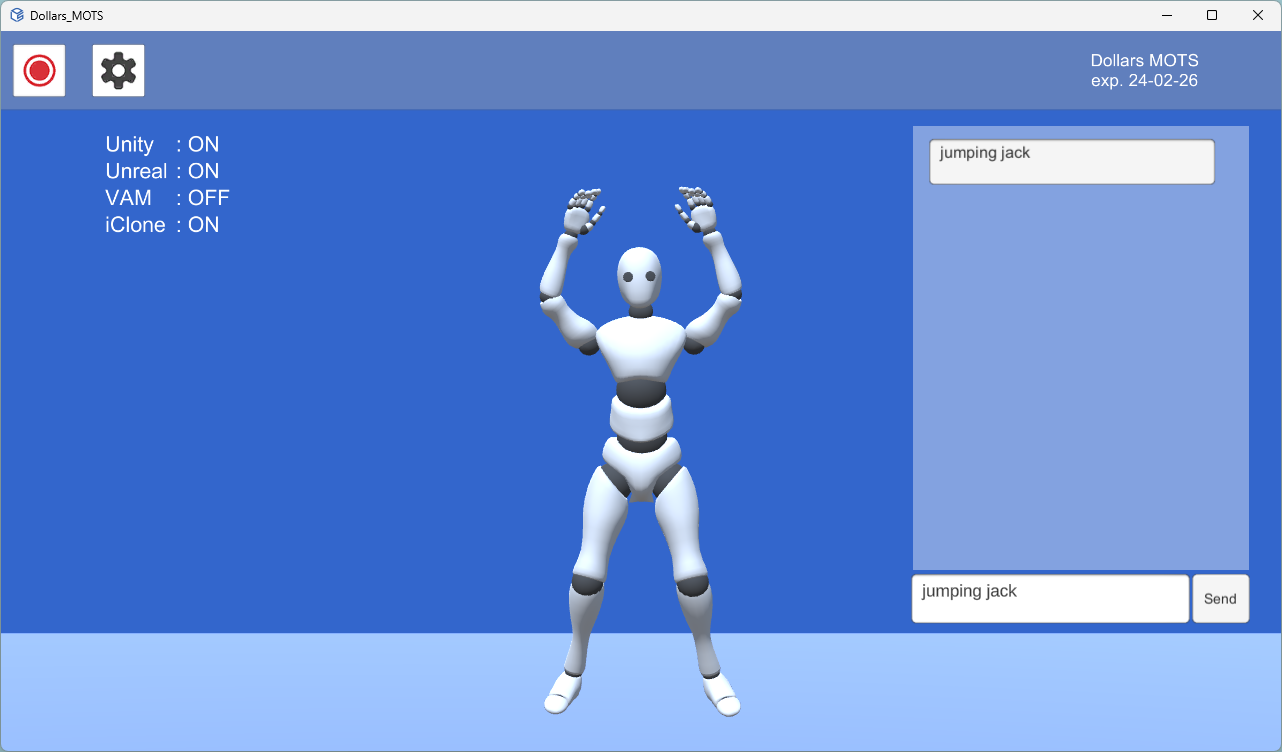The width and height of the screenshot is (1282, 752).
Task: Click the Dollars MOTS expiry date text
Action: click(x=1144, y=81)
